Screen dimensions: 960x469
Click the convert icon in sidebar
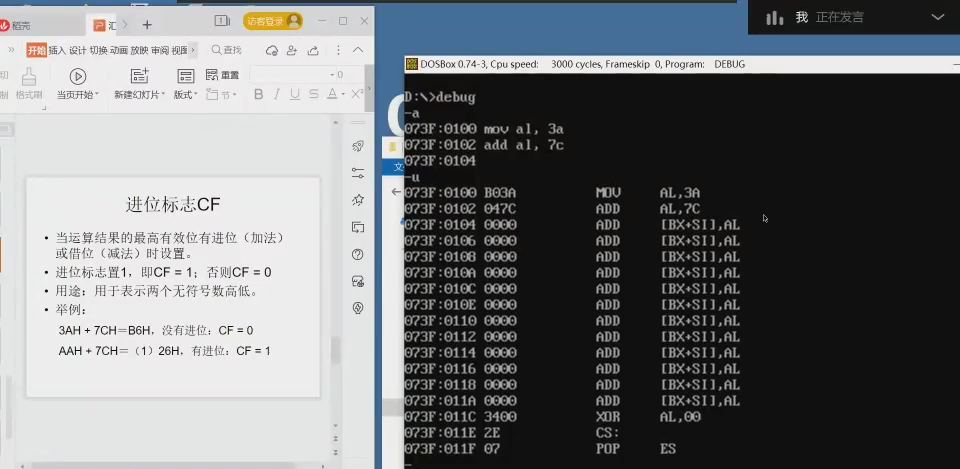pos(358,227)
